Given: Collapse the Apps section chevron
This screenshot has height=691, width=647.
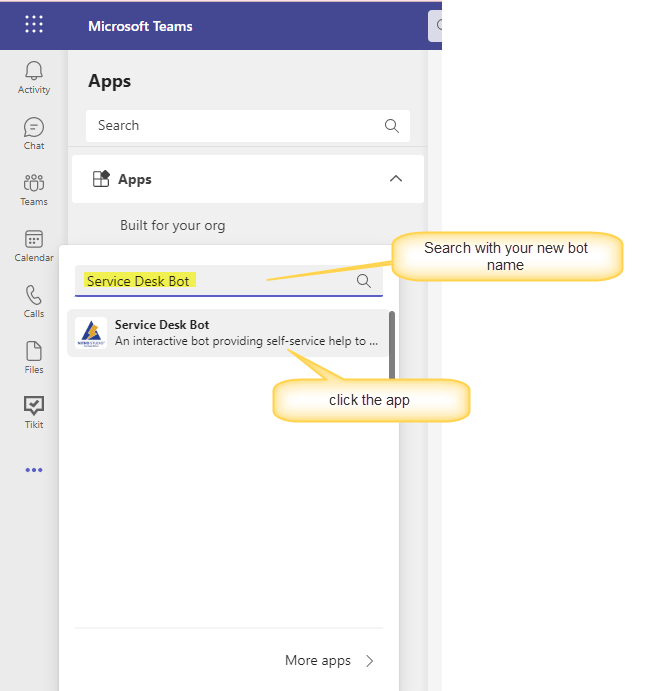Looking at the screenshot, I should (396, 178).
